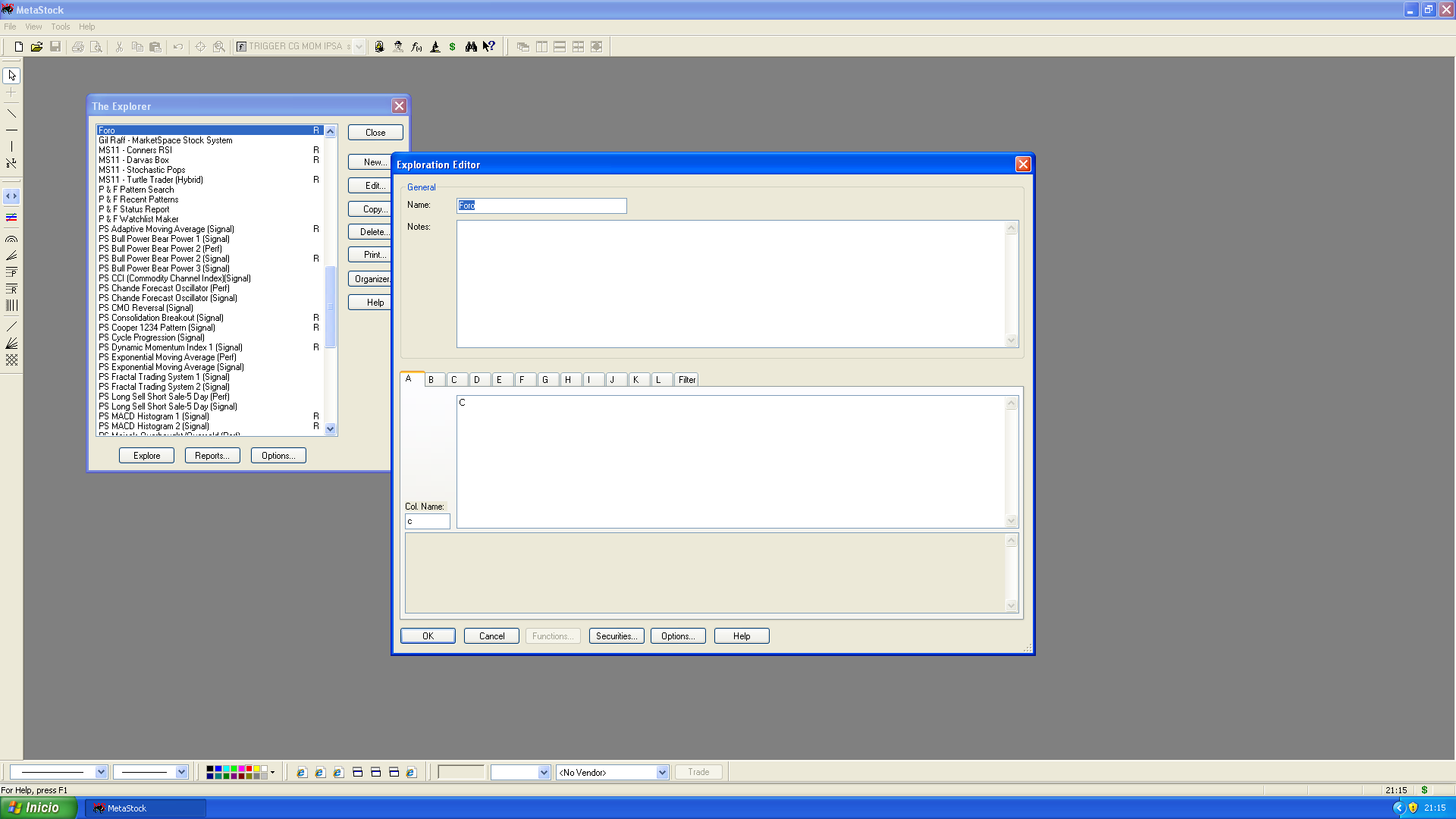This screenshot has height=819, width=1456.
Task: Select PS Bull Power Bear Power 1 Signal exploration
Action: coord(165,238)
